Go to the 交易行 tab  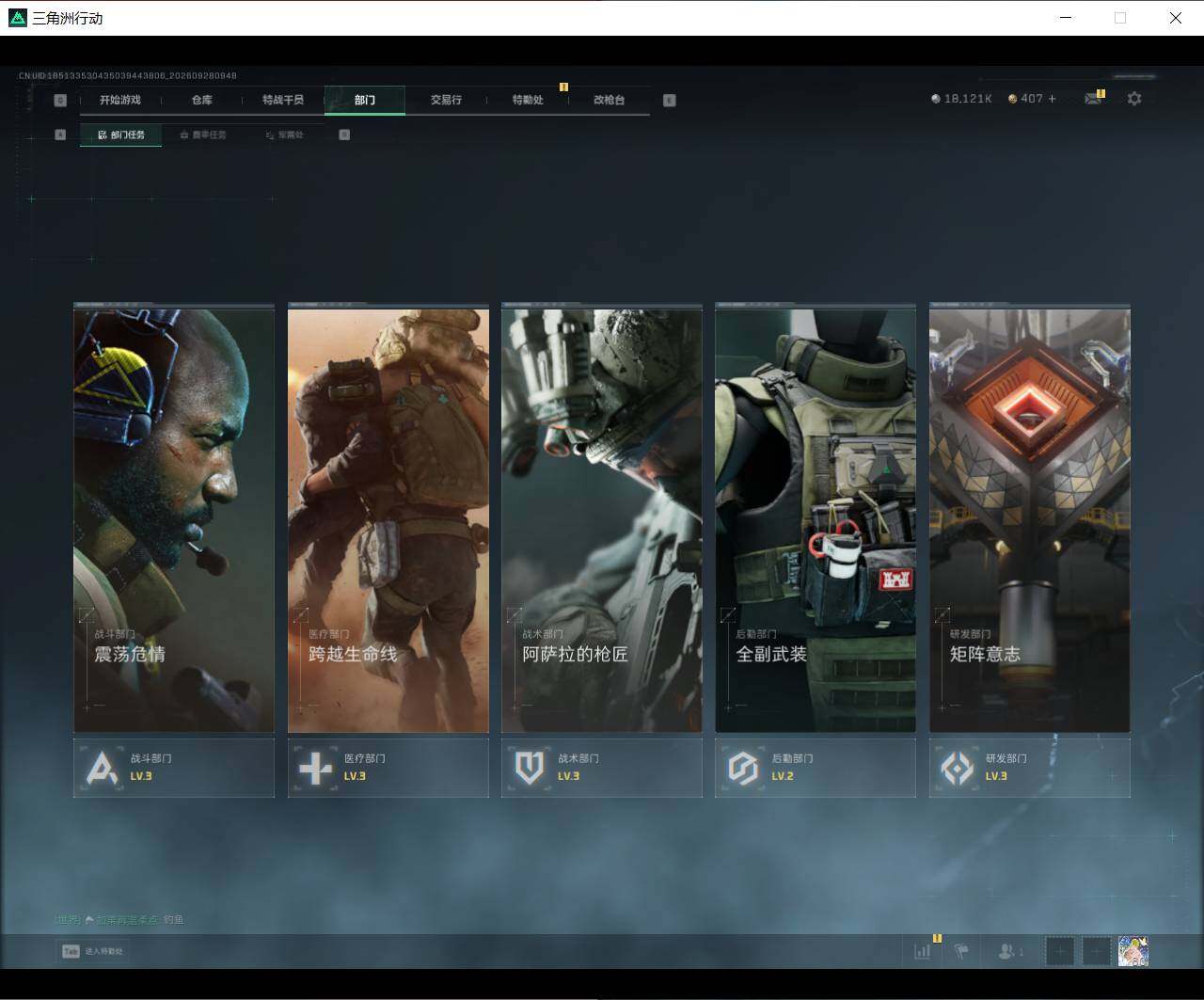point(446,100)
